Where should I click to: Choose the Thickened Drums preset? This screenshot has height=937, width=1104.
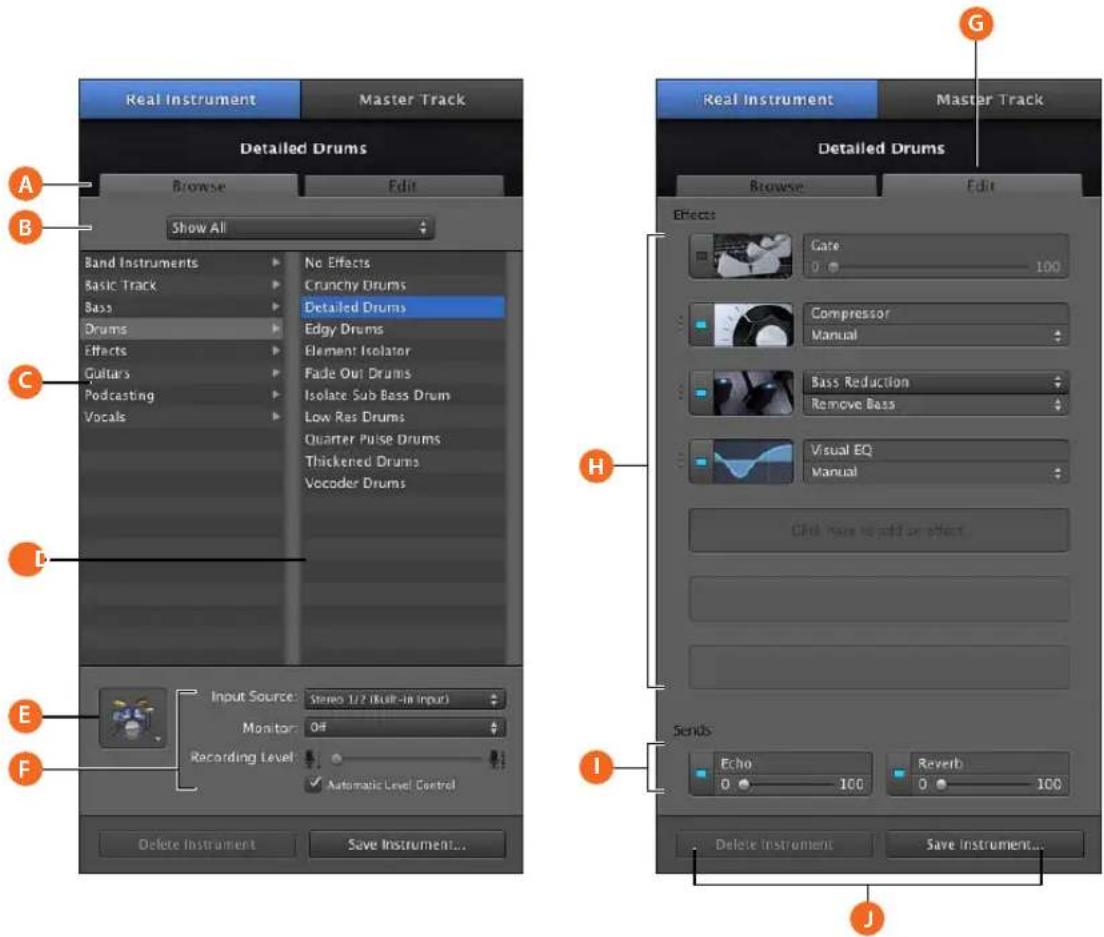[x=403, y=461]
